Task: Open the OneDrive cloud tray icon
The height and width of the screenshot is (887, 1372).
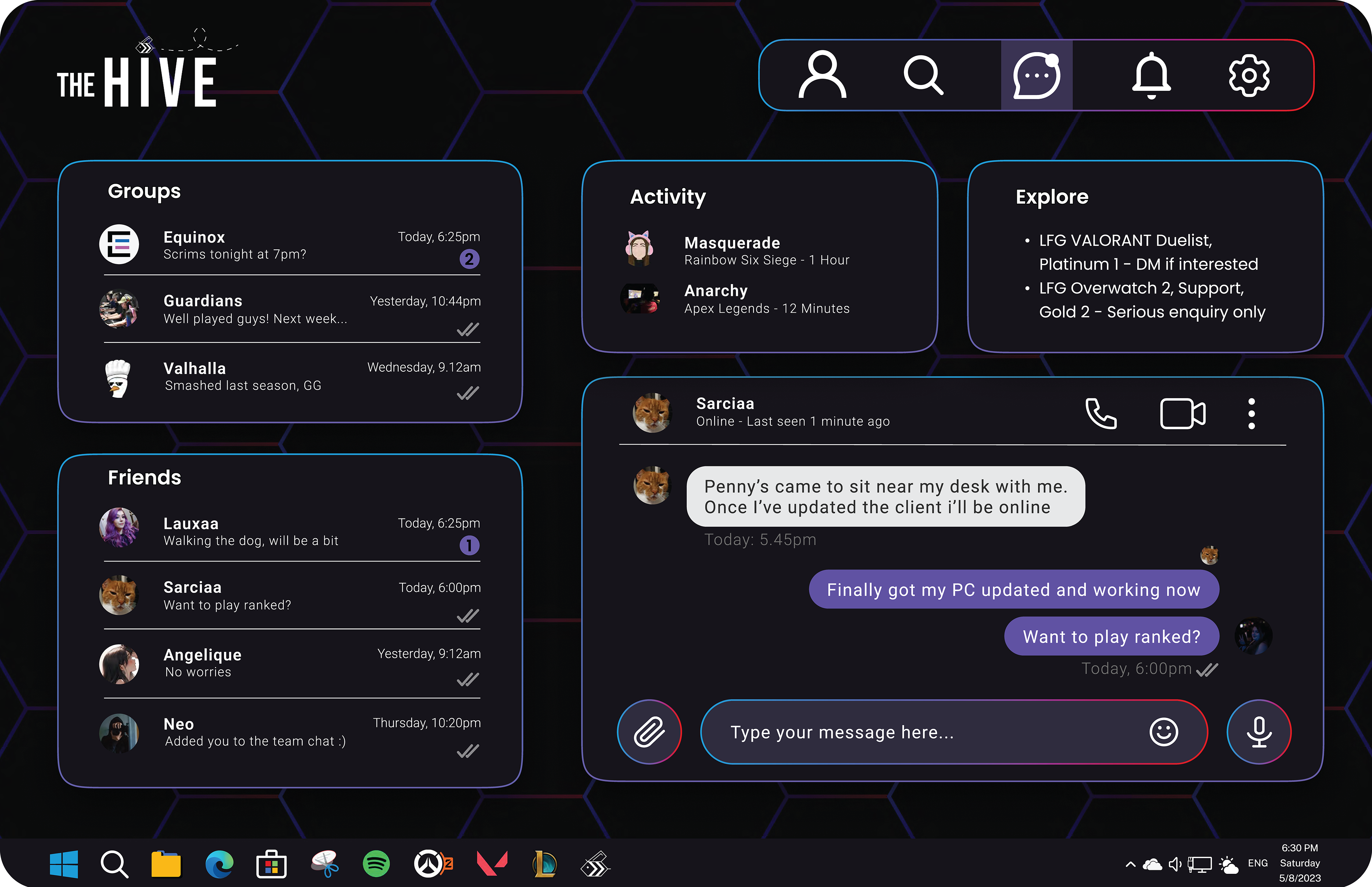Action: (1152, 864)
